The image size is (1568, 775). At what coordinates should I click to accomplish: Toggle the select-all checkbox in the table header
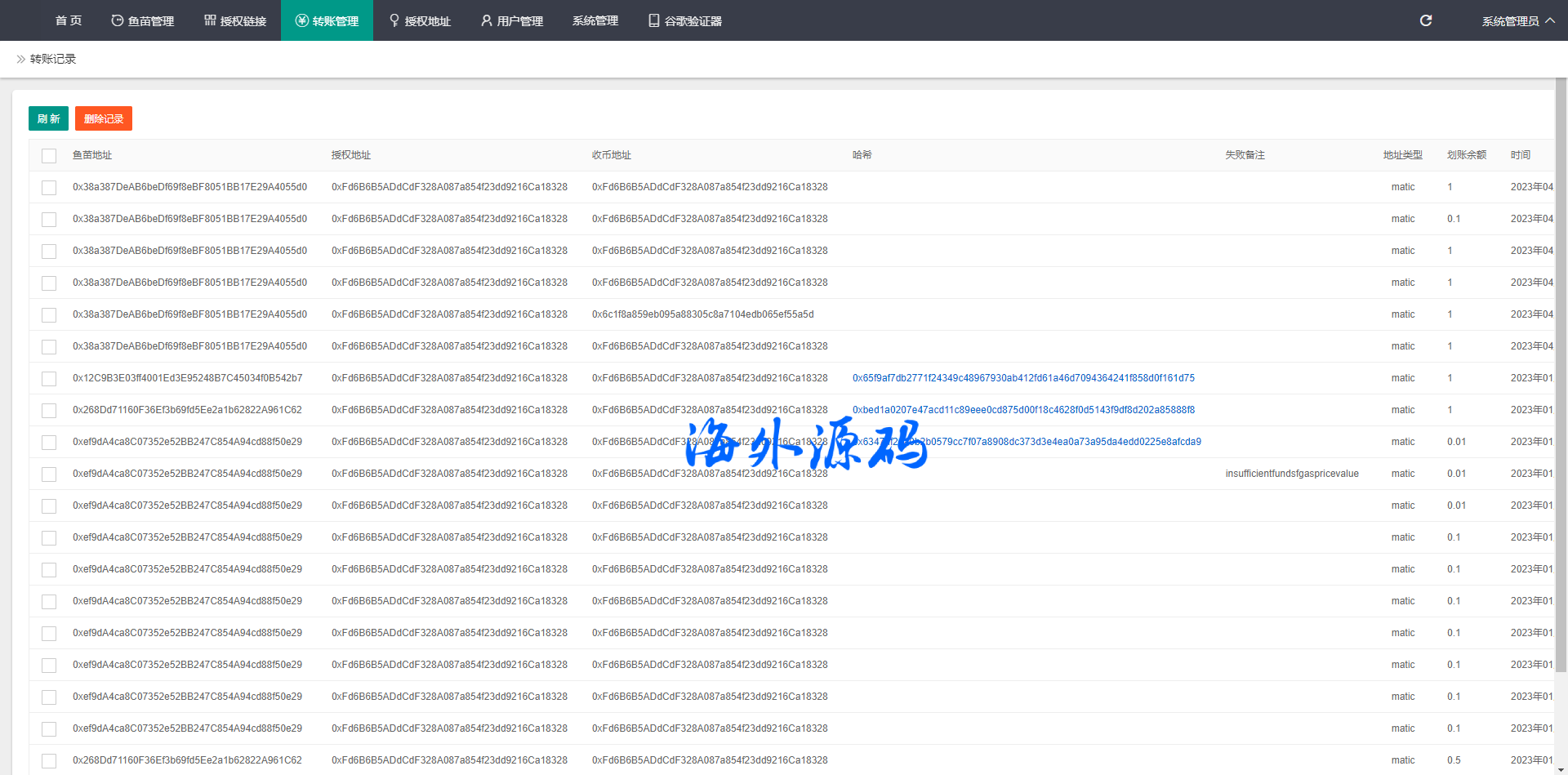pos(49,155)
